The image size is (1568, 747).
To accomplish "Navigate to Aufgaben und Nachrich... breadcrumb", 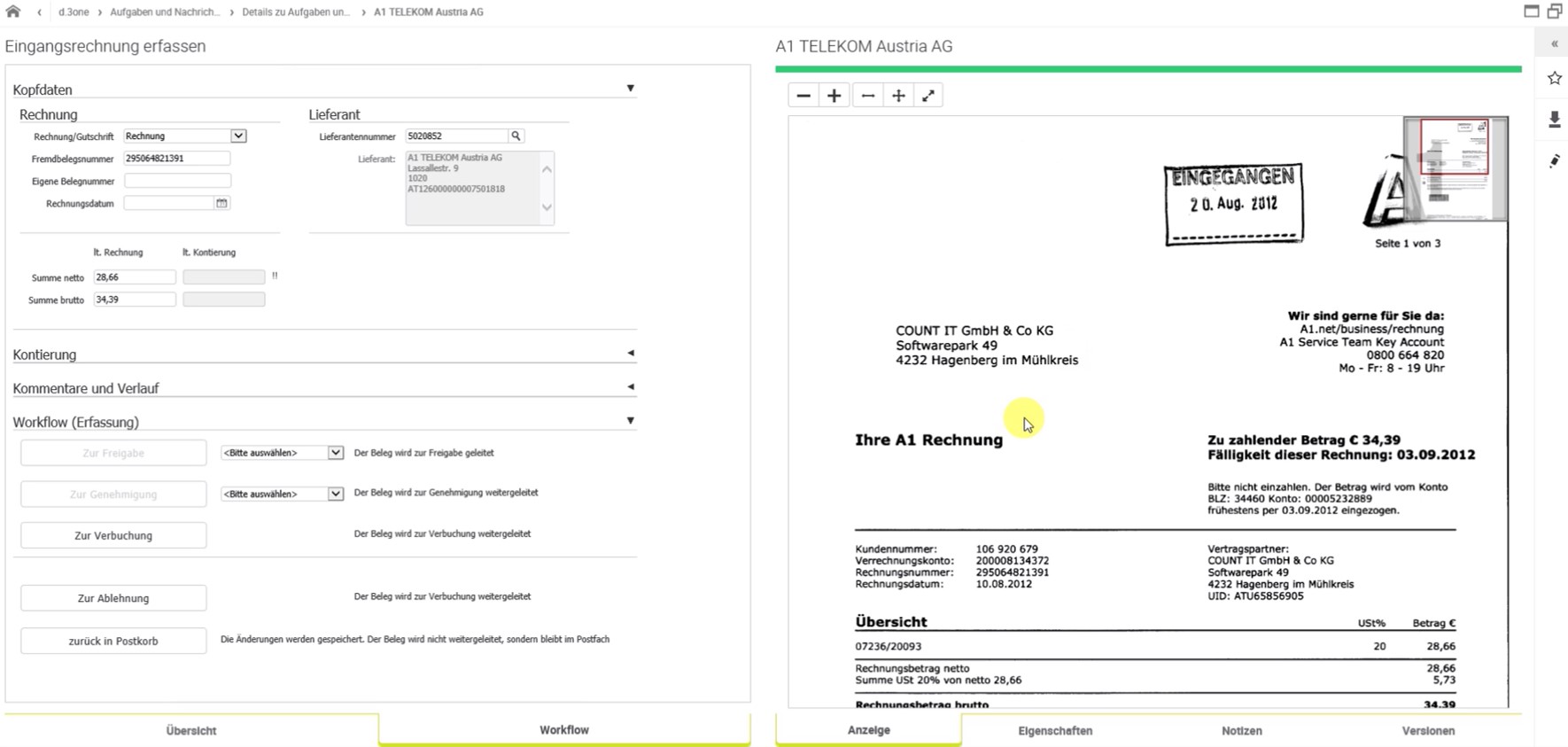I will [x=165, y=12].
